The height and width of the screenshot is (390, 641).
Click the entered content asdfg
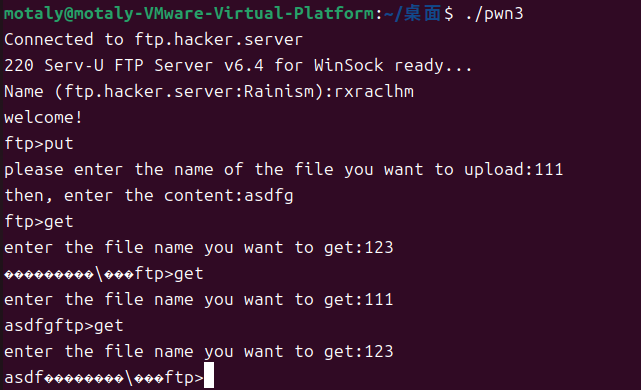point(269,196)
